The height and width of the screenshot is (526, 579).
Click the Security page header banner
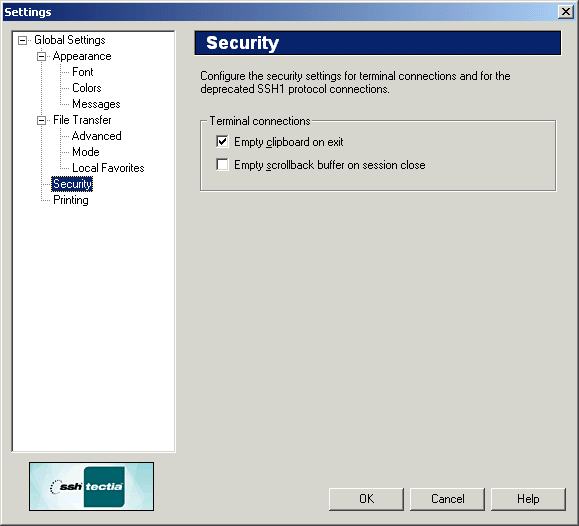click(377, 43)
